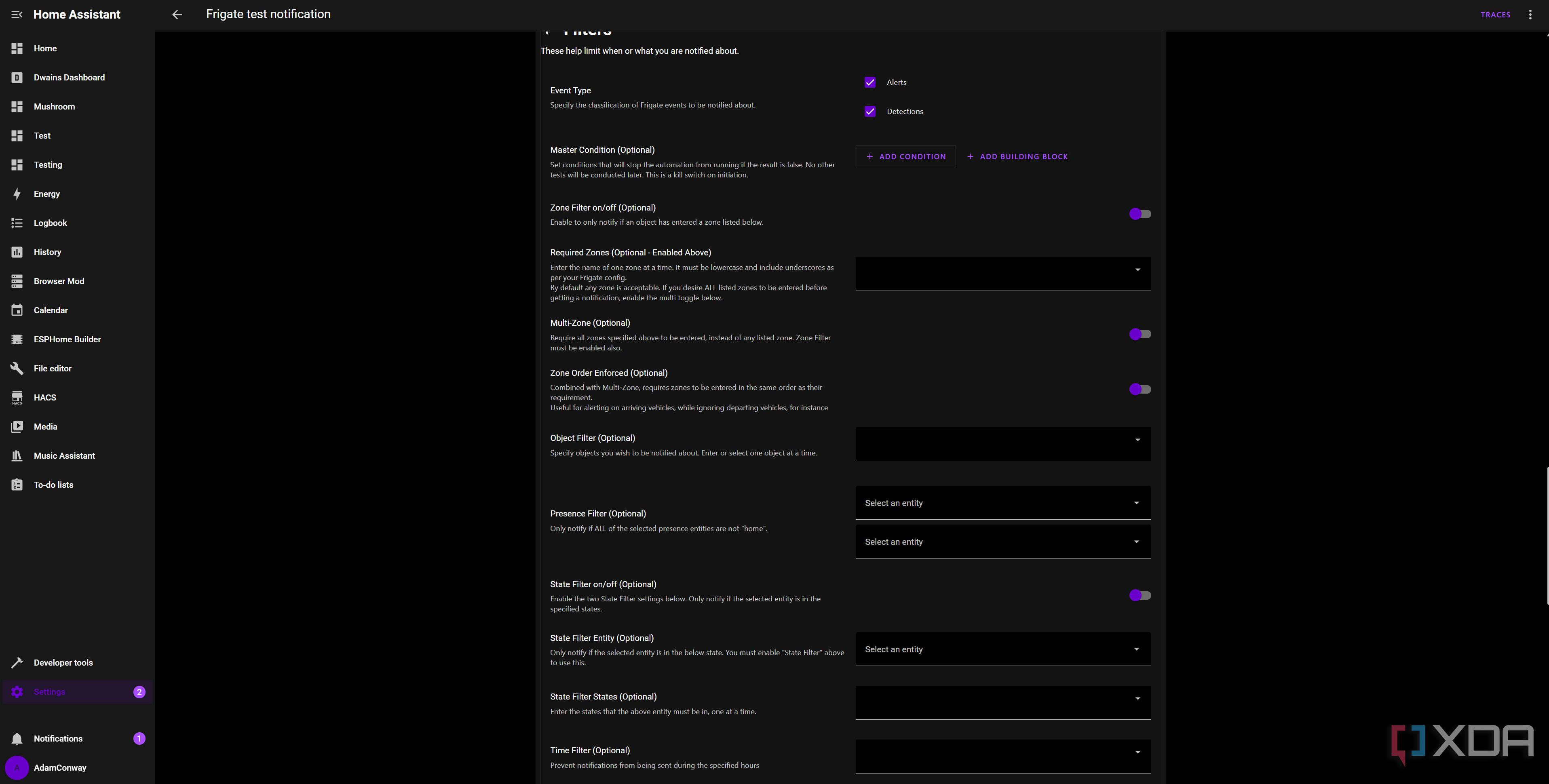Toggle the Multi-Zone switch

1140,334
